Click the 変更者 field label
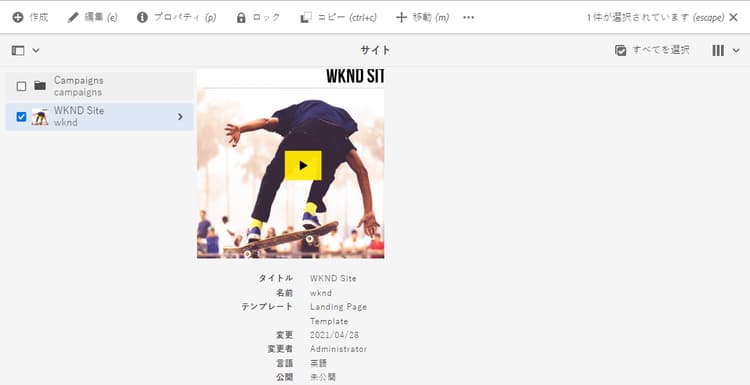Image resolution: width=750 pixels, height=385 pixels. [280, 349]
